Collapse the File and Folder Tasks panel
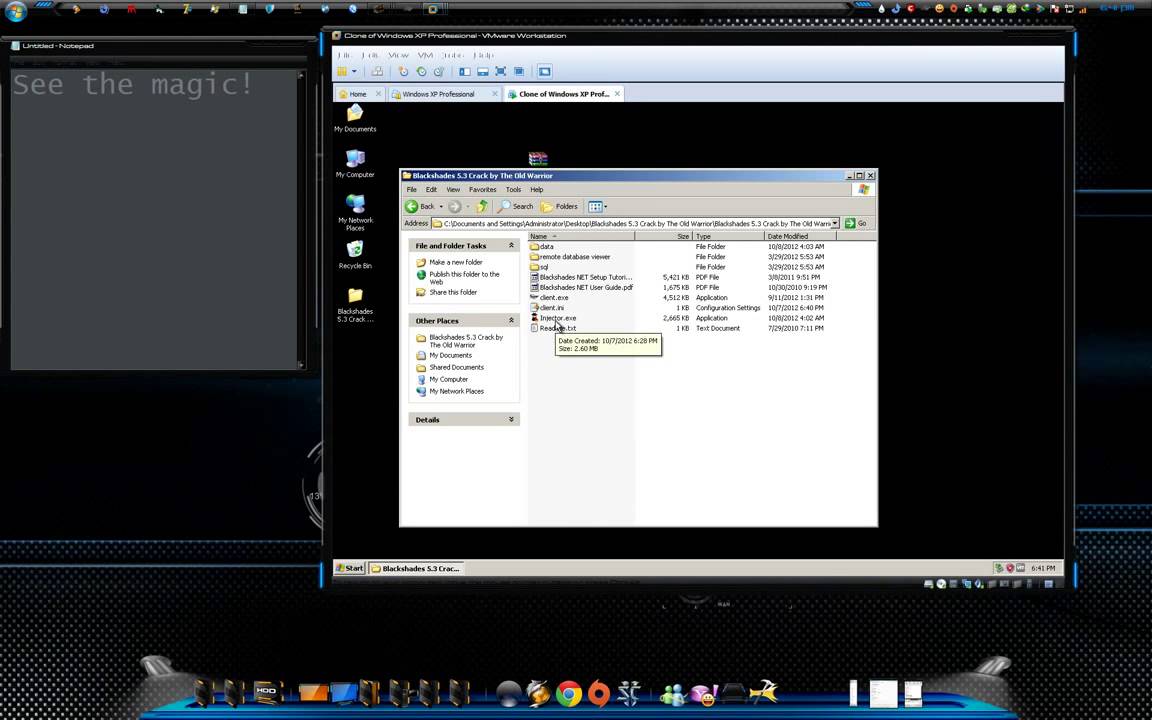Image resolution: width=1152 pixels, height=720 pixels. coord(511,245)
